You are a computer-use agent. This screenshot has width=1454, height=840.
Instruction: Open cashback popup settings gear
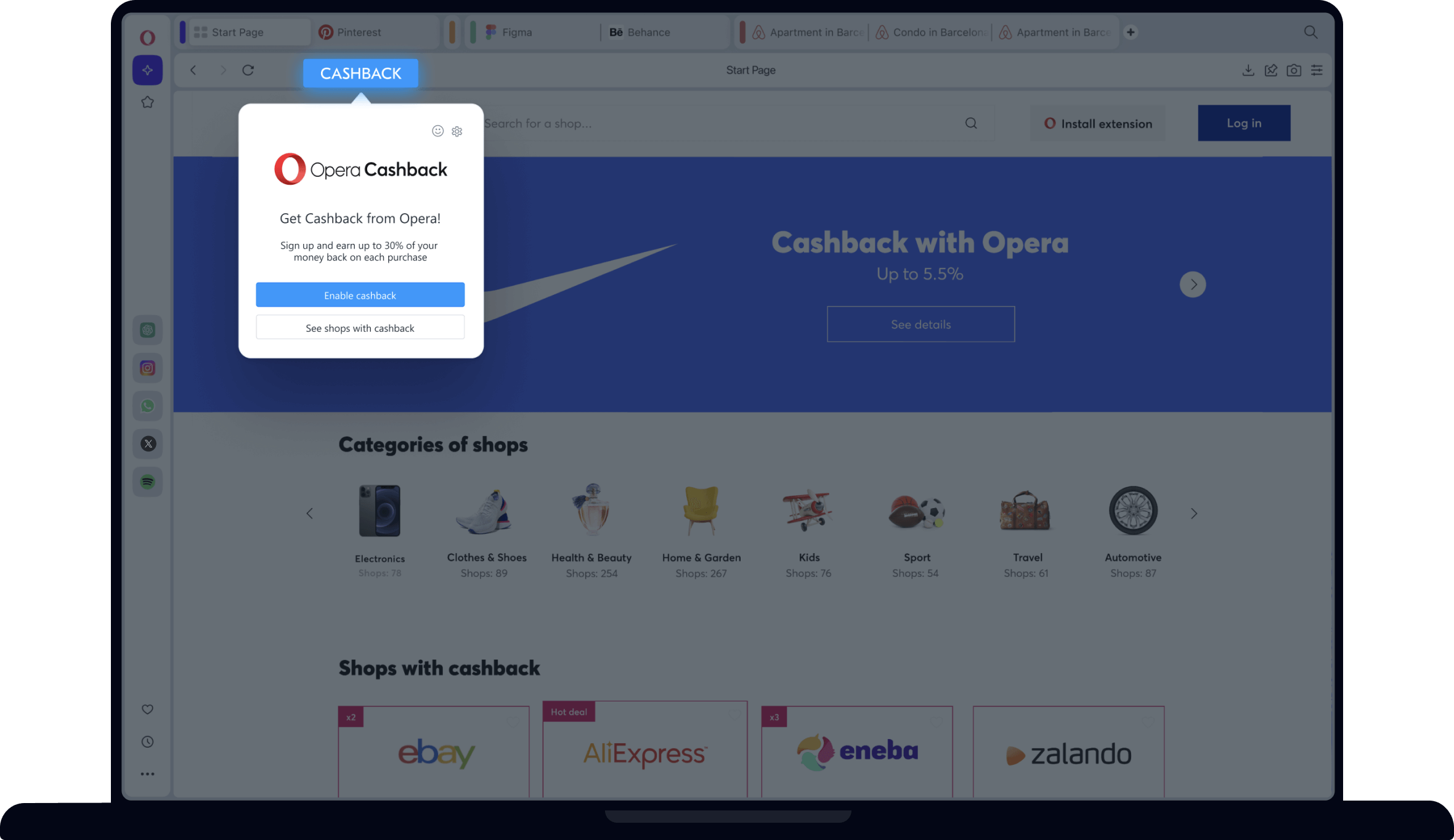point(457,131)
